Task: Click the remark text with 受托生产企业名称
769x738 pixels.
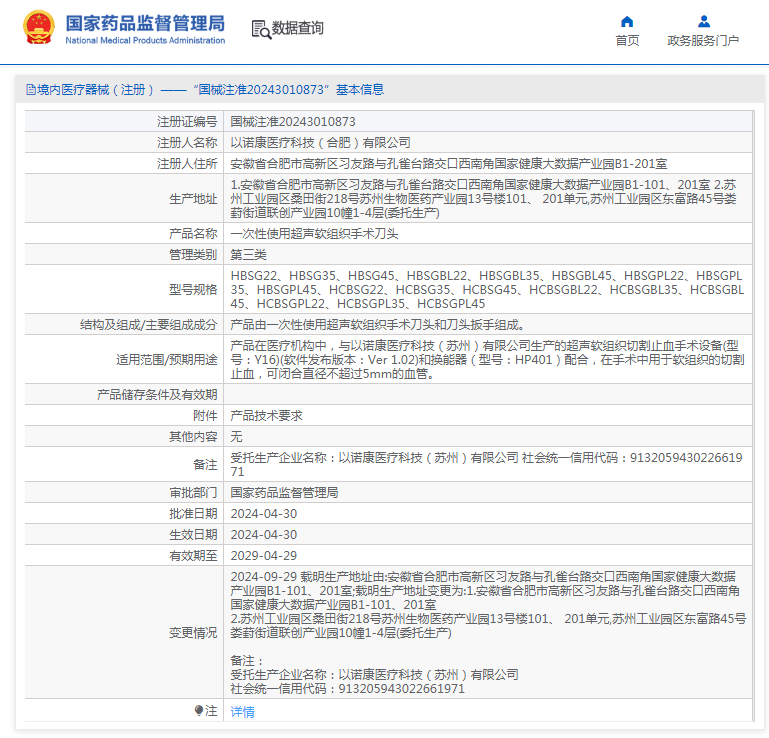Action: coord(487,464)
